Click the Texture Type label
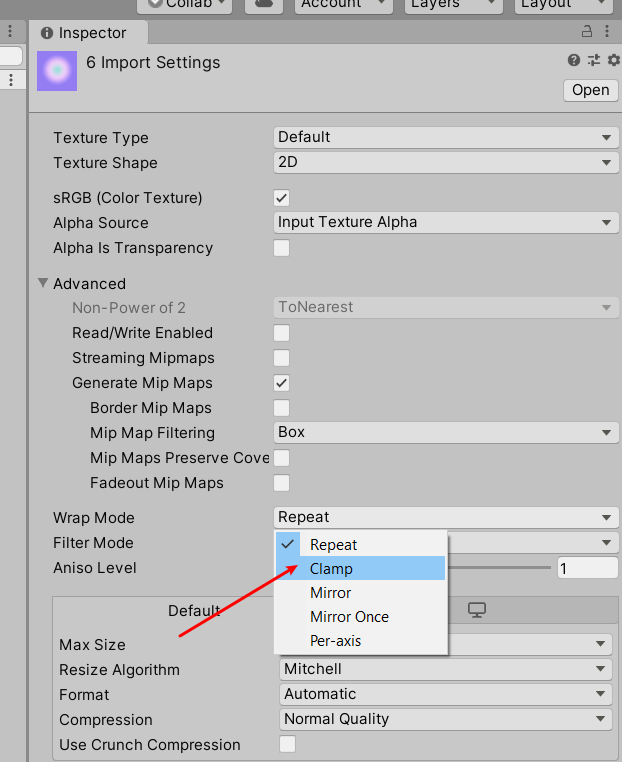 coord(101,138)
